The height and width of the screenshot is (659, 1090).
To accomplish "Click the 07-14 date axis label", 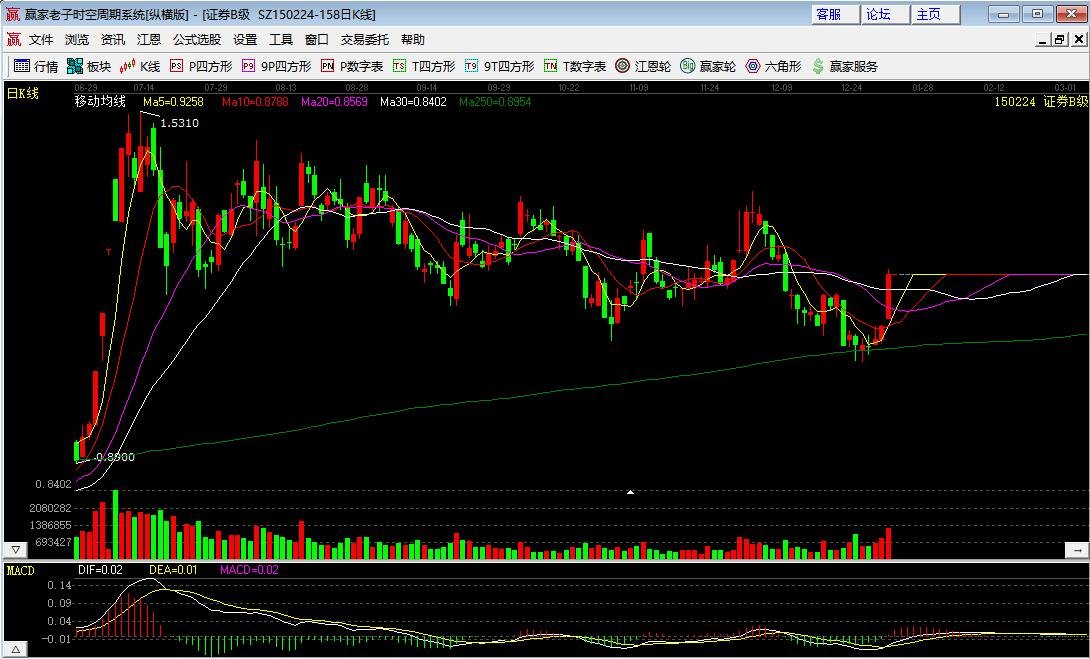I will point(143,88).
